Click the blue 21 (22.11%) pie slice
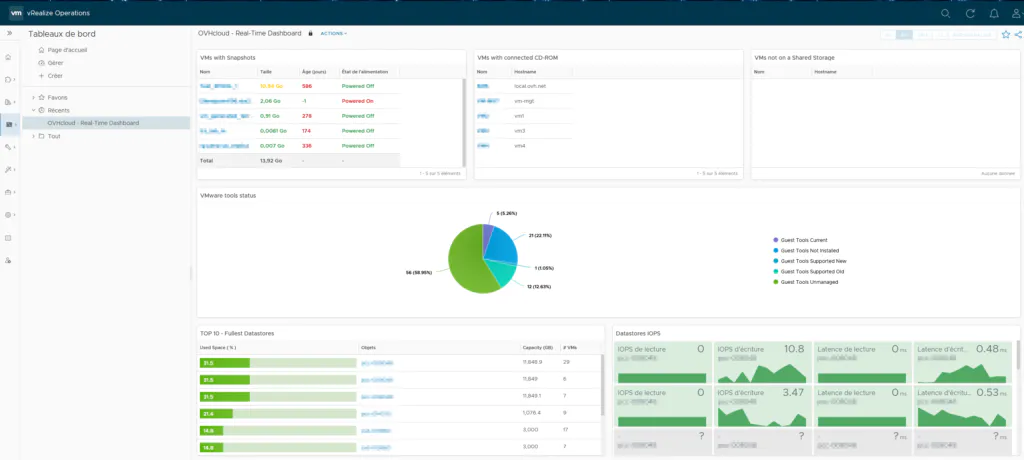 click(503, 246)
